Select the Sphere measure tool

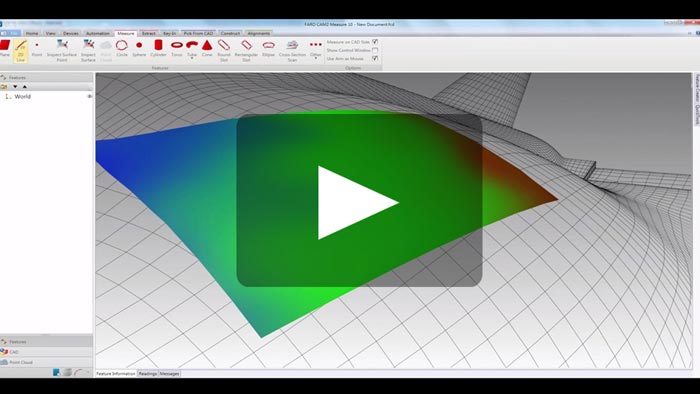click(139, 48)
